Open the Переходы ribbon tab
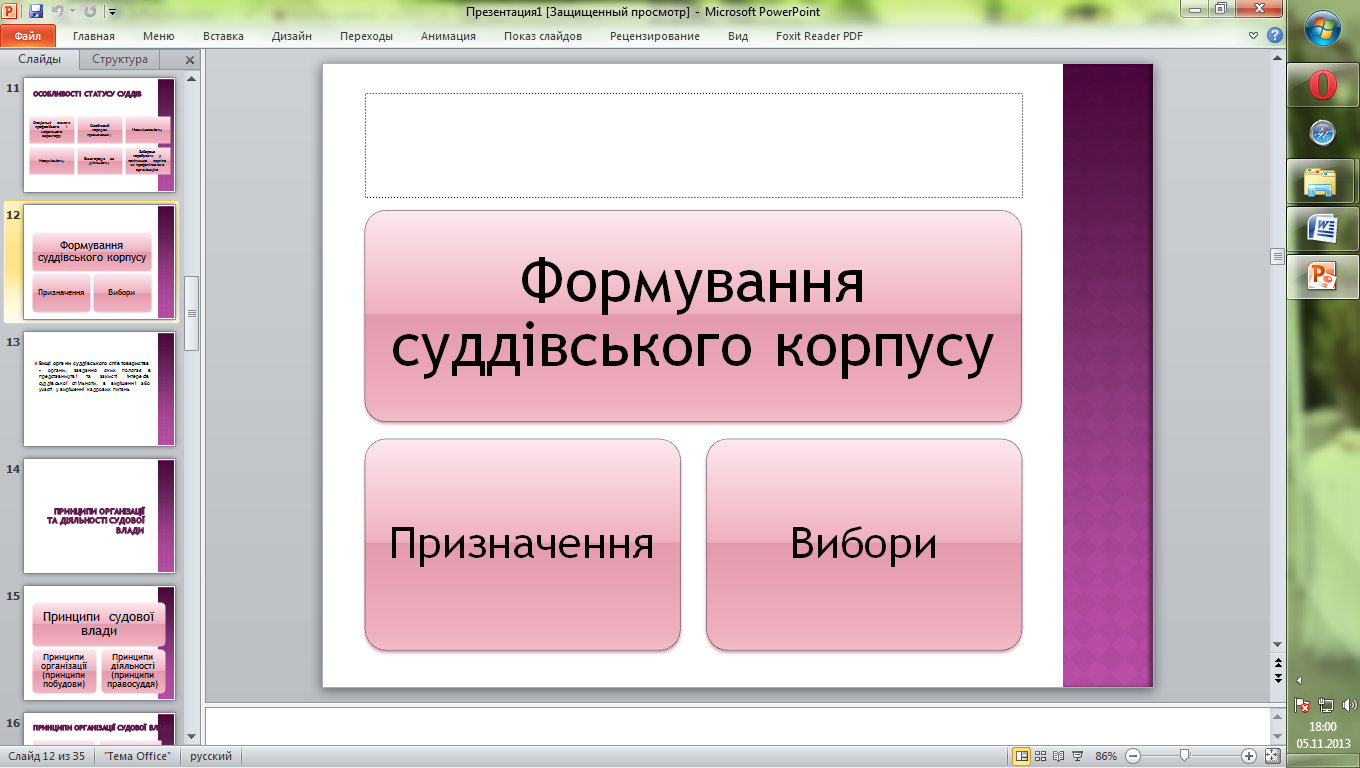 [366, 36]
